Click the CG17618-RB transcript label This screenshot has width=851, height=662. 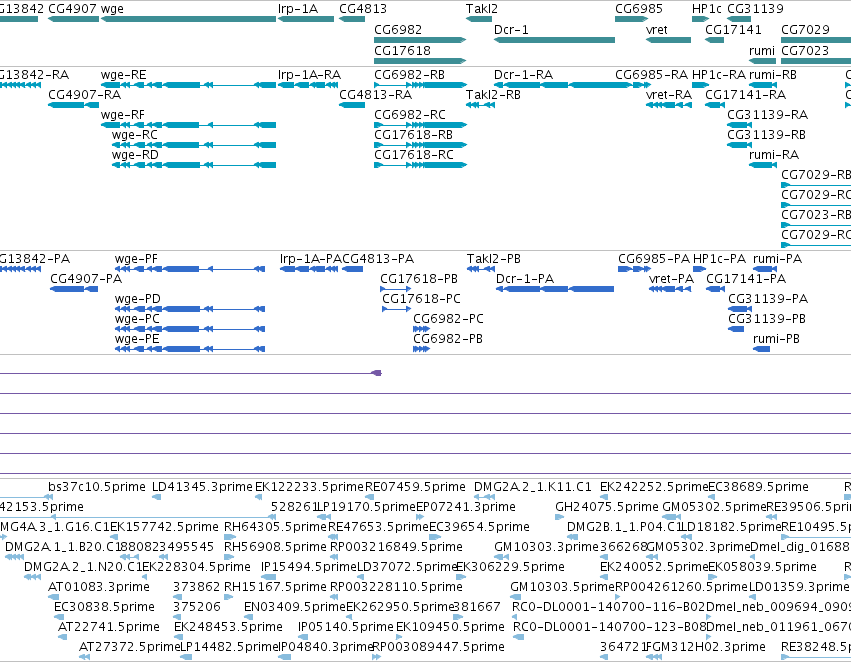click(414, 135)
